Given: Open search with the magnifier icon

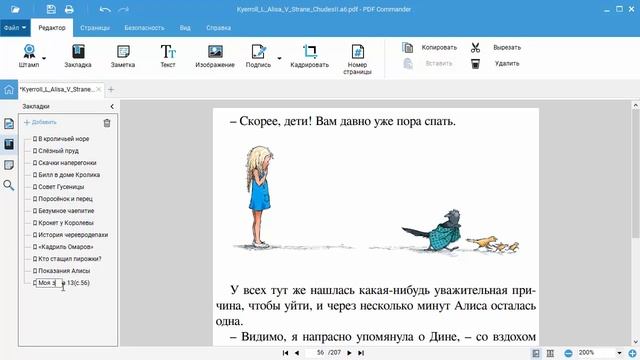Looking at the screenshot, I should click(x=9, y=185).
